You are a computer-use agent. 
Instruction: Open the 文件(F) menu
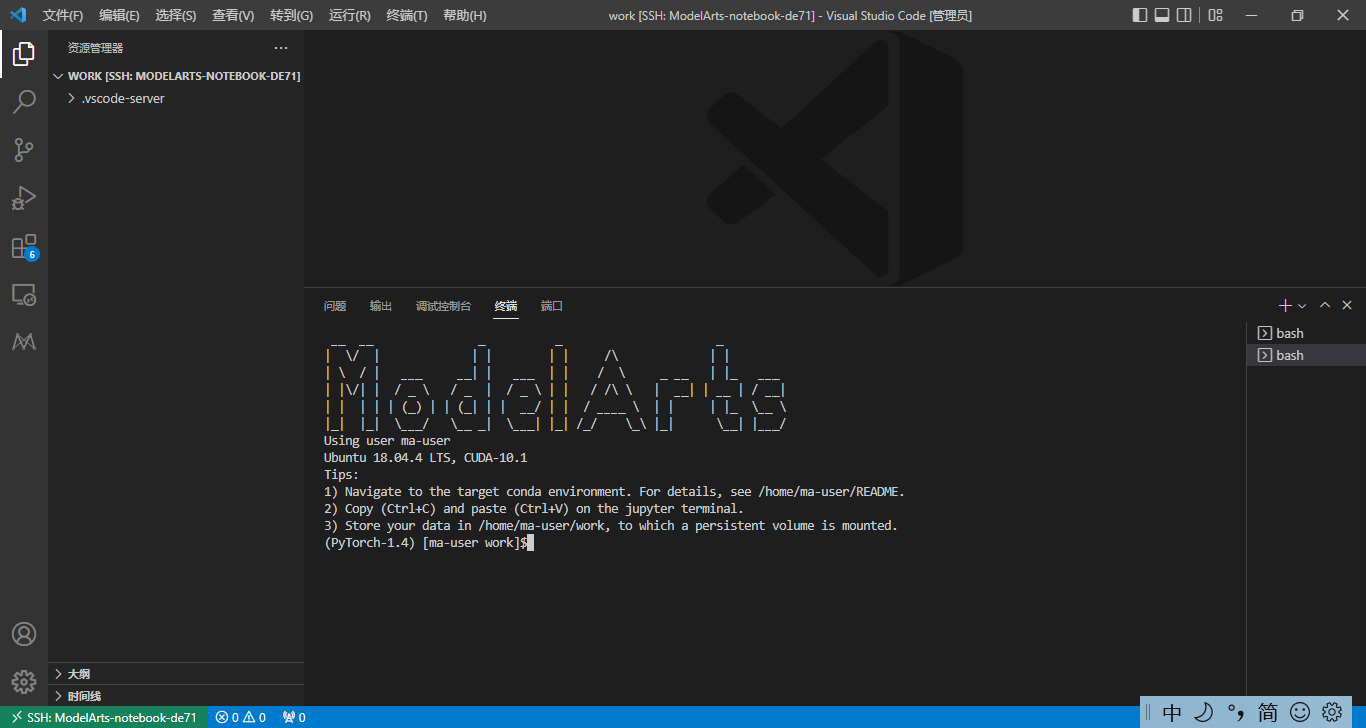(x=63, y=15)
